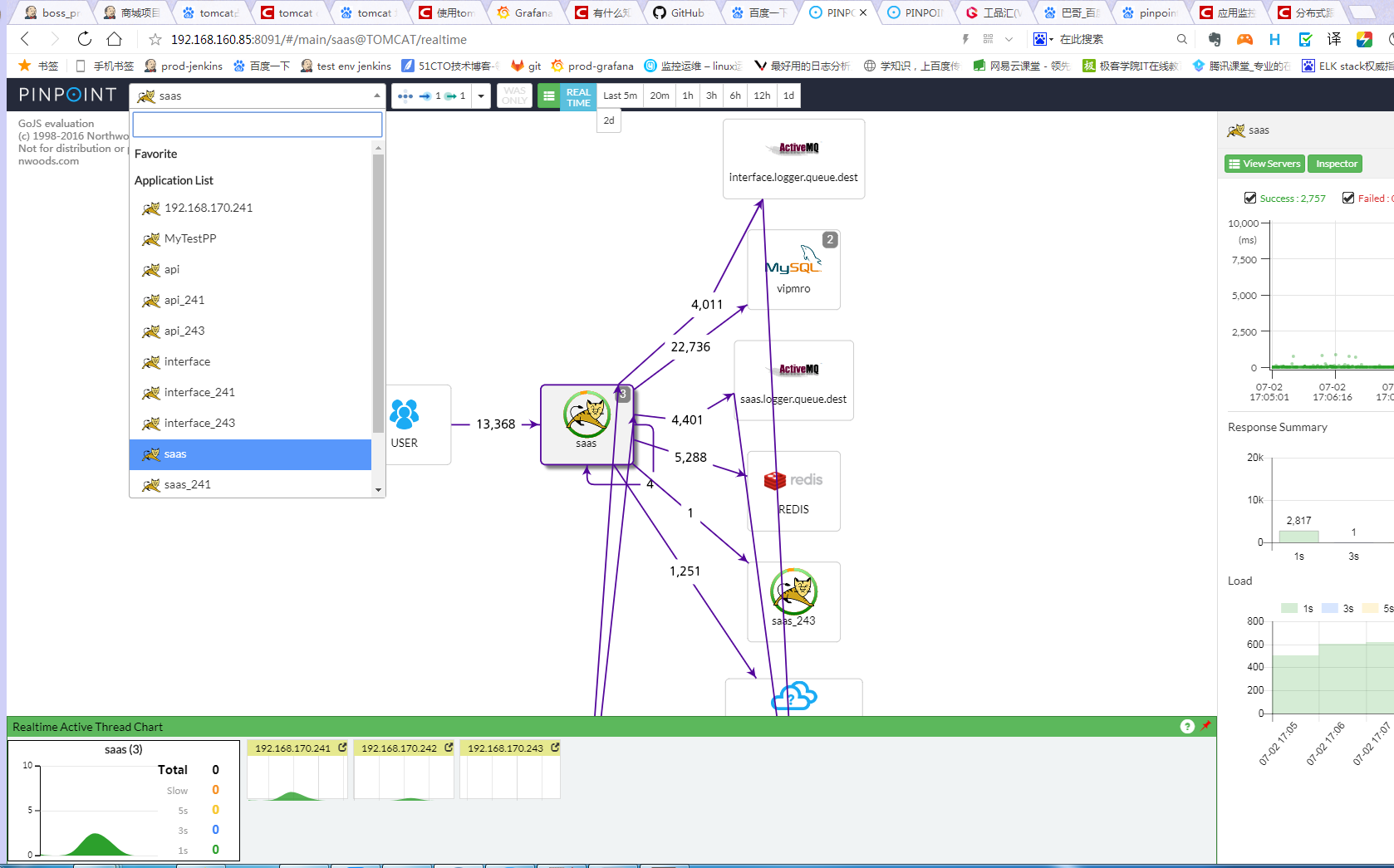Screen dimensions: 1394x868
Task: Reload the current page
Action: tap(85, 39)
